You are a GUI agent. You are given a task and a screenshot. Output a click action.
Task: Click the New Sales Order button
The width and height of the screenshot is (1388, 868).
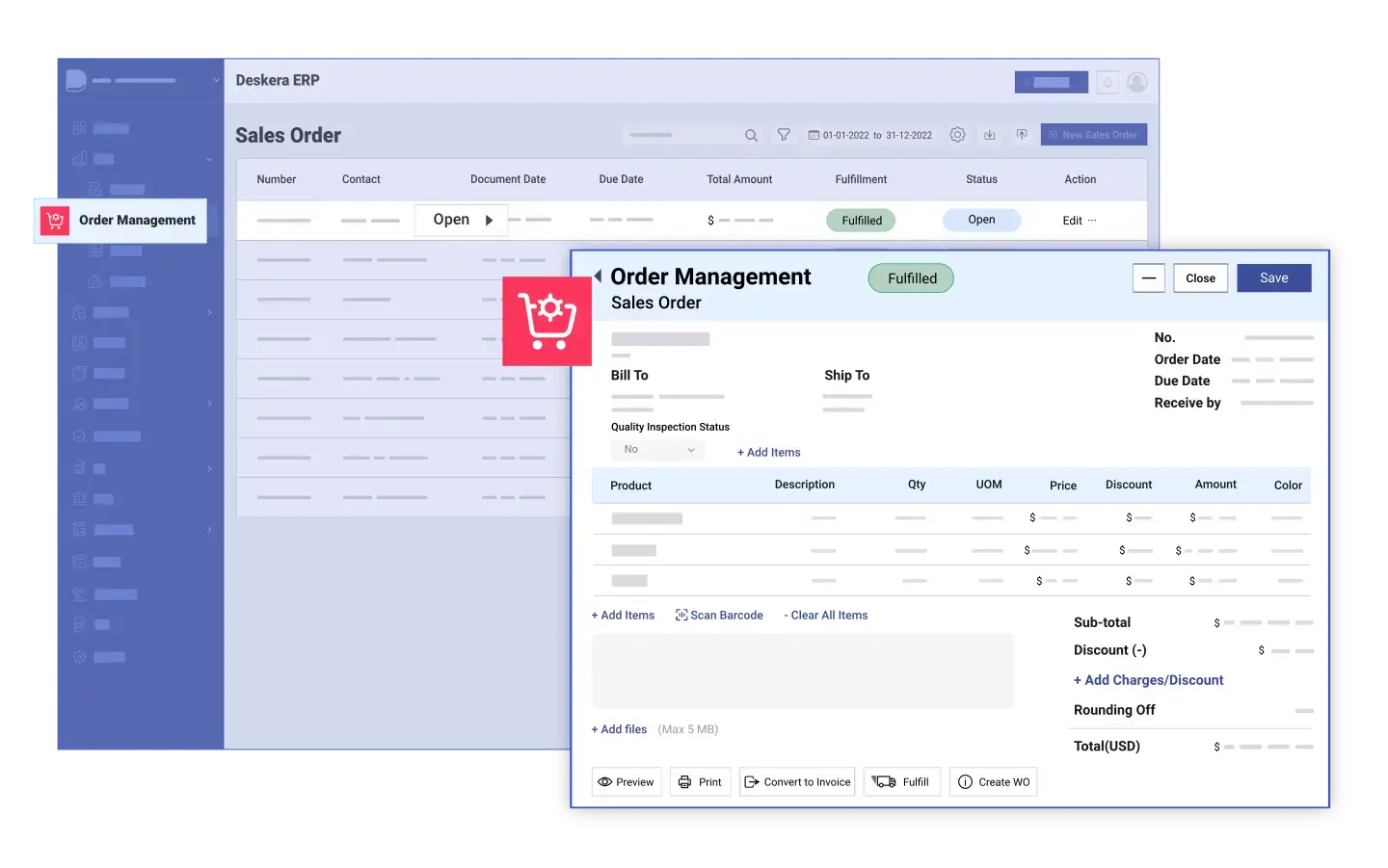point(1093,134)
